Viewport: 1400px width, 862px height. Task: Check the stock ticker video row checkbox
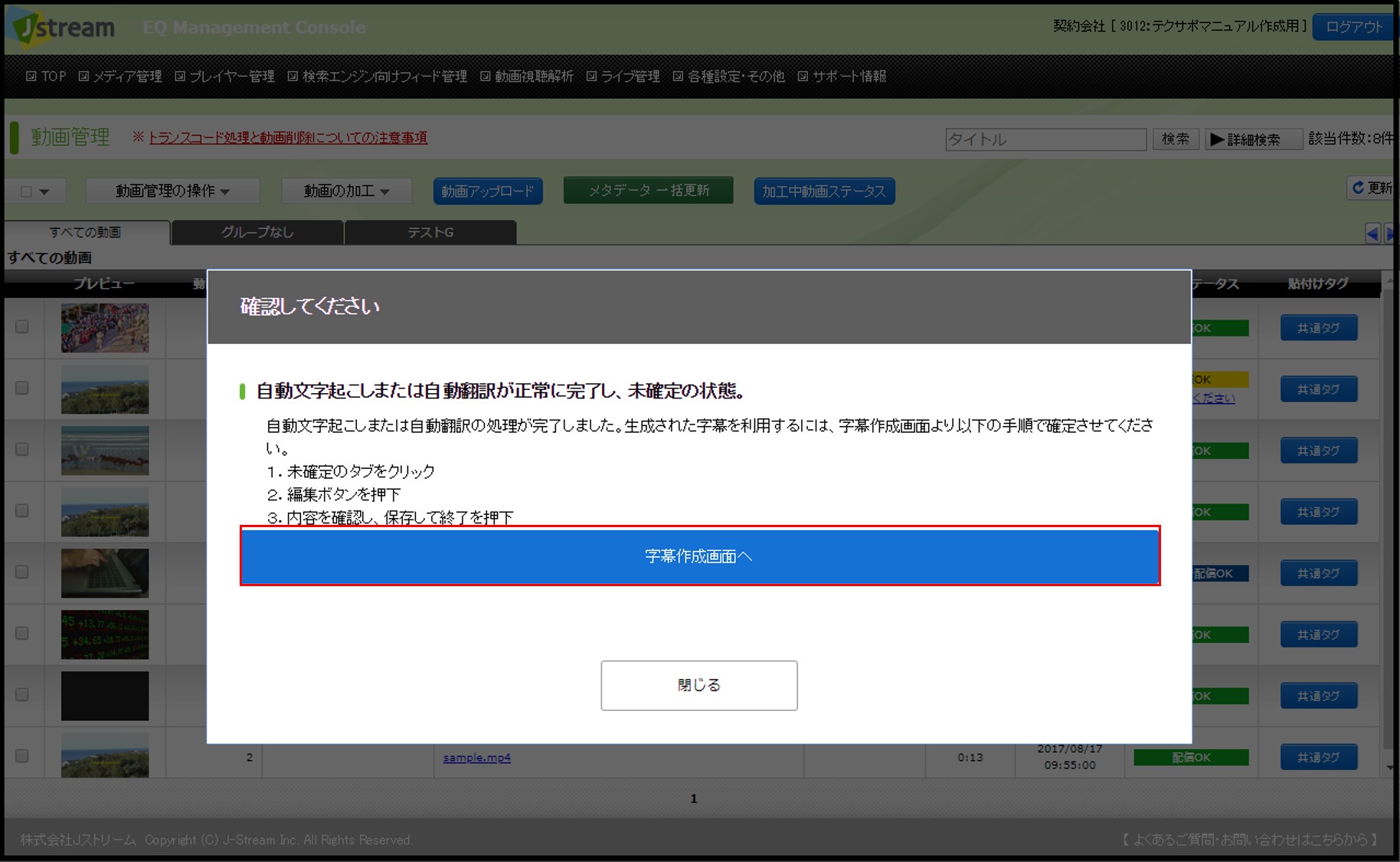22,633
